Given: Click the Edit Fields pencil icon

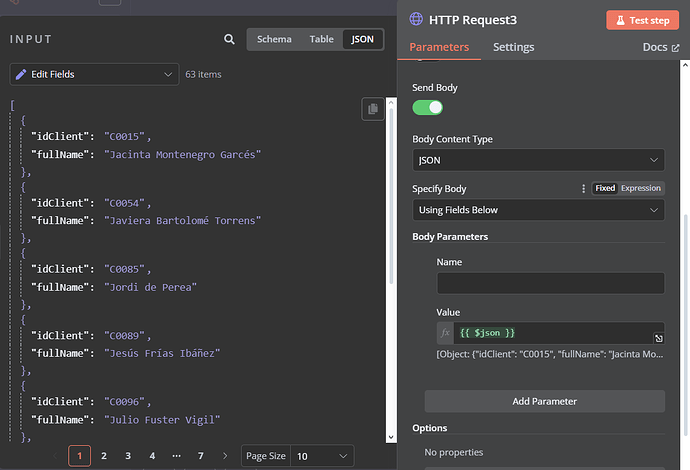Looking at the screenshot, I should [x=21, y=74].
